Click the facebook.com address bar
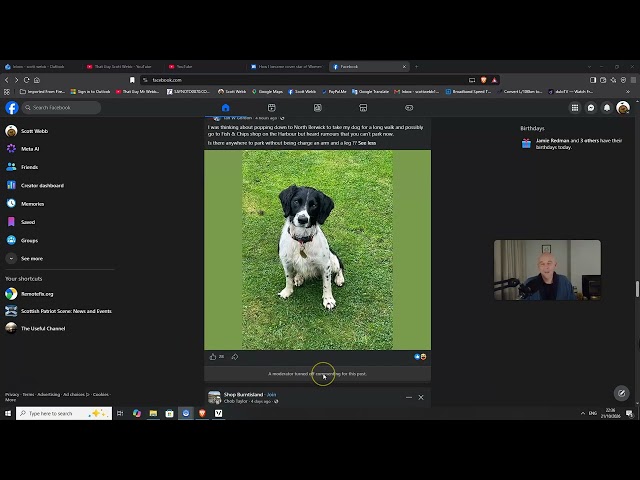Viewport: 640px width, 480px height. (302, 80)
